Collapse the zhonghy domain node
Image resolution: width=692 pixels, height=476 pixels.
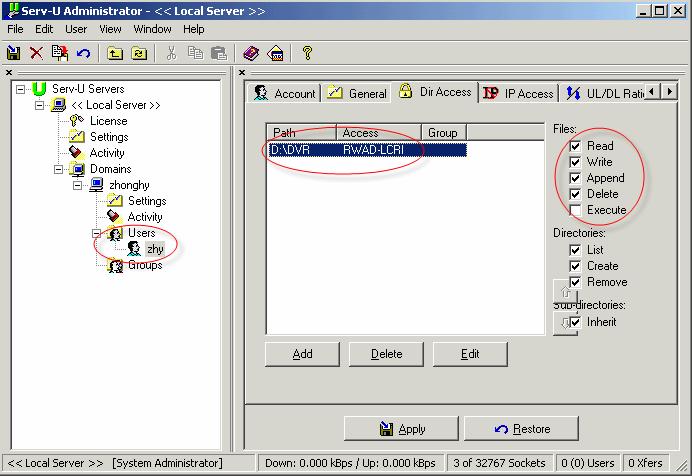click(77, 185)
